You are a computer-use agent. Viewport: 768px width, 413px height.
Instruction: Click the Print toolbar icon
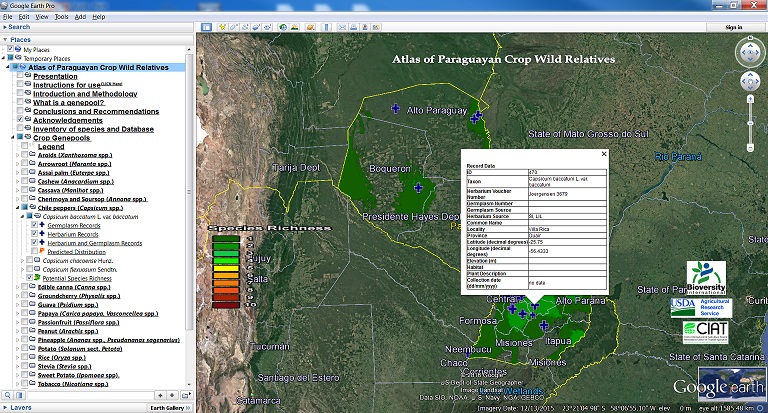coord(353,27)
